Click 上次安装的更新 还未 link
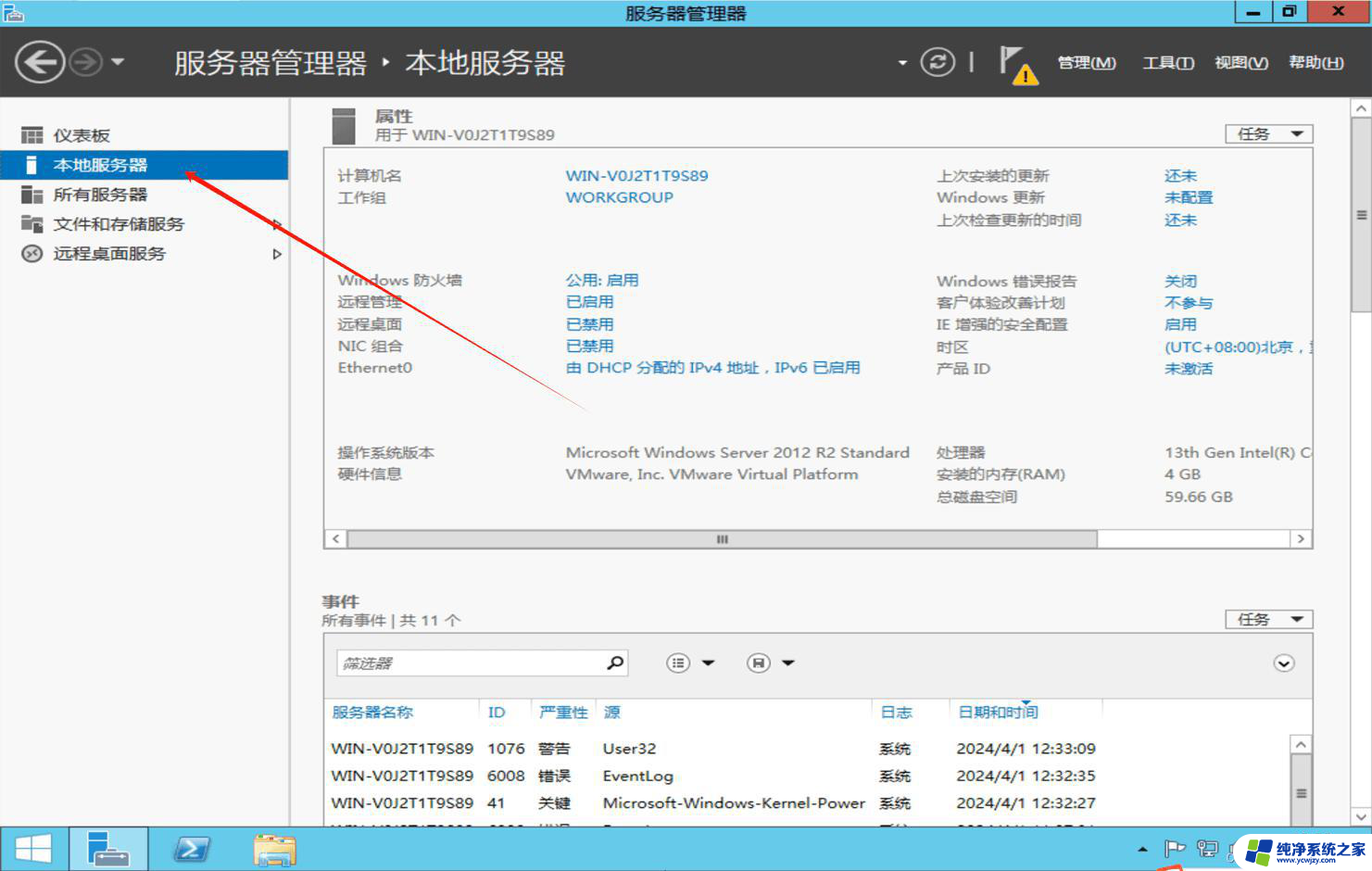The height and width of the screenshot is (871, 1372). point(1181,175)
